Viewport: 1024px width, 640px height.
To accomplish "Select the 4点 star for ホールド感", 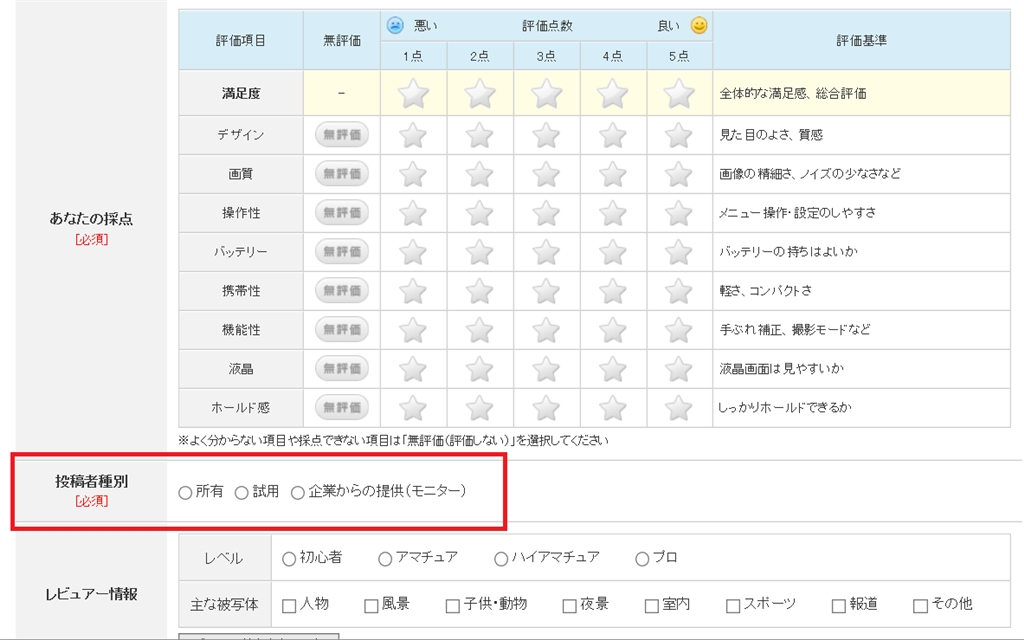I will (613, 408).
